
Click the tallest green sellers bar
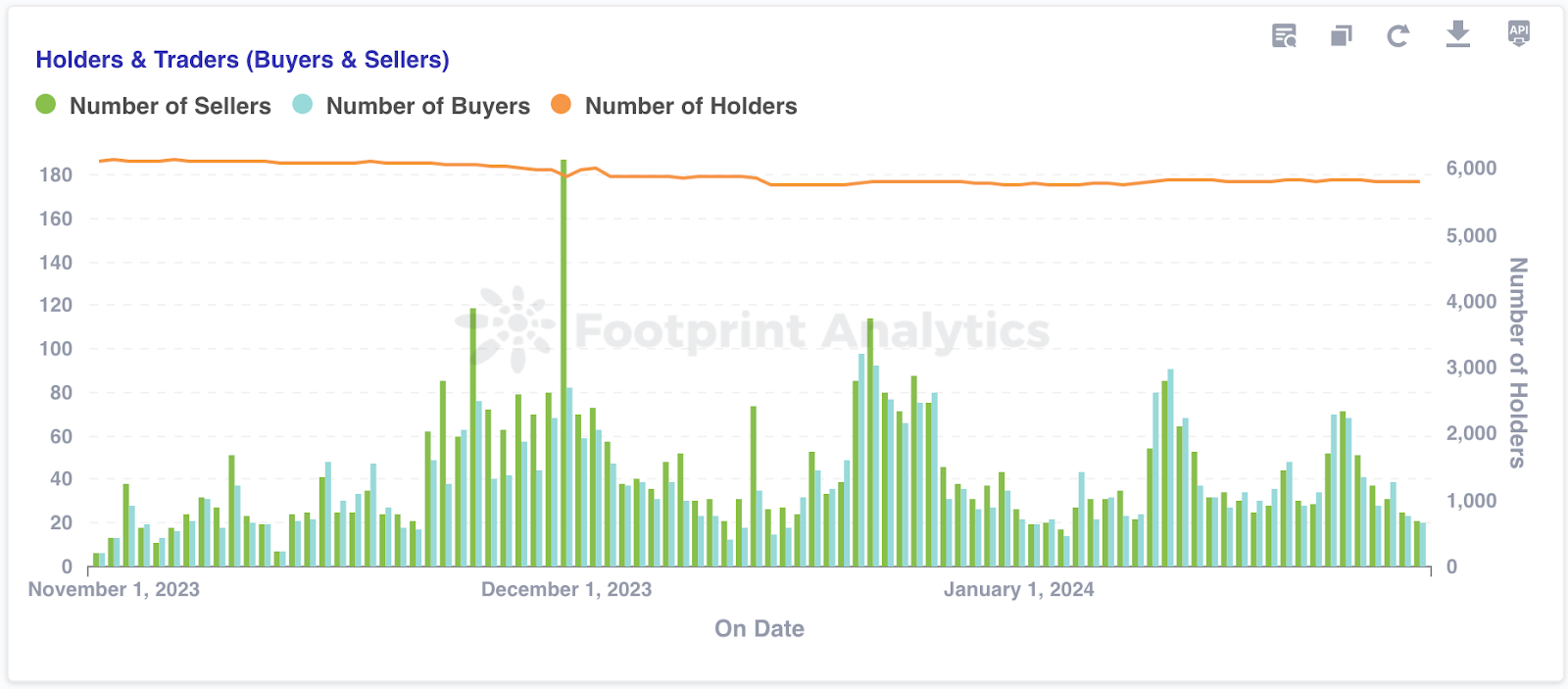[x=563, y=363]
